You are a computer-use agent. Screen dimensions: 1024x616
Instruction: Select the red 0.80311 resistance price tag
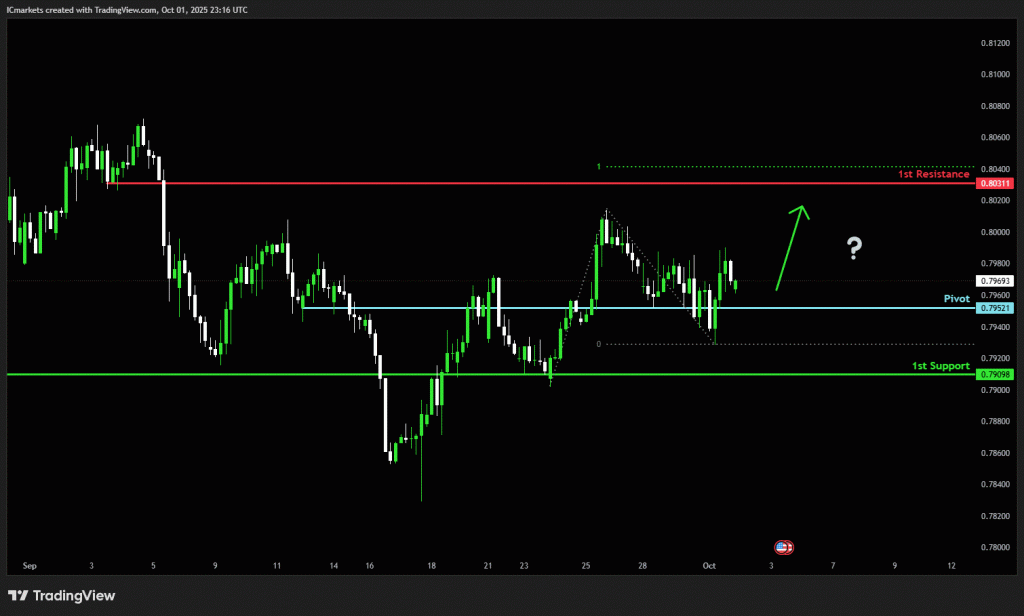pos(996,184)
